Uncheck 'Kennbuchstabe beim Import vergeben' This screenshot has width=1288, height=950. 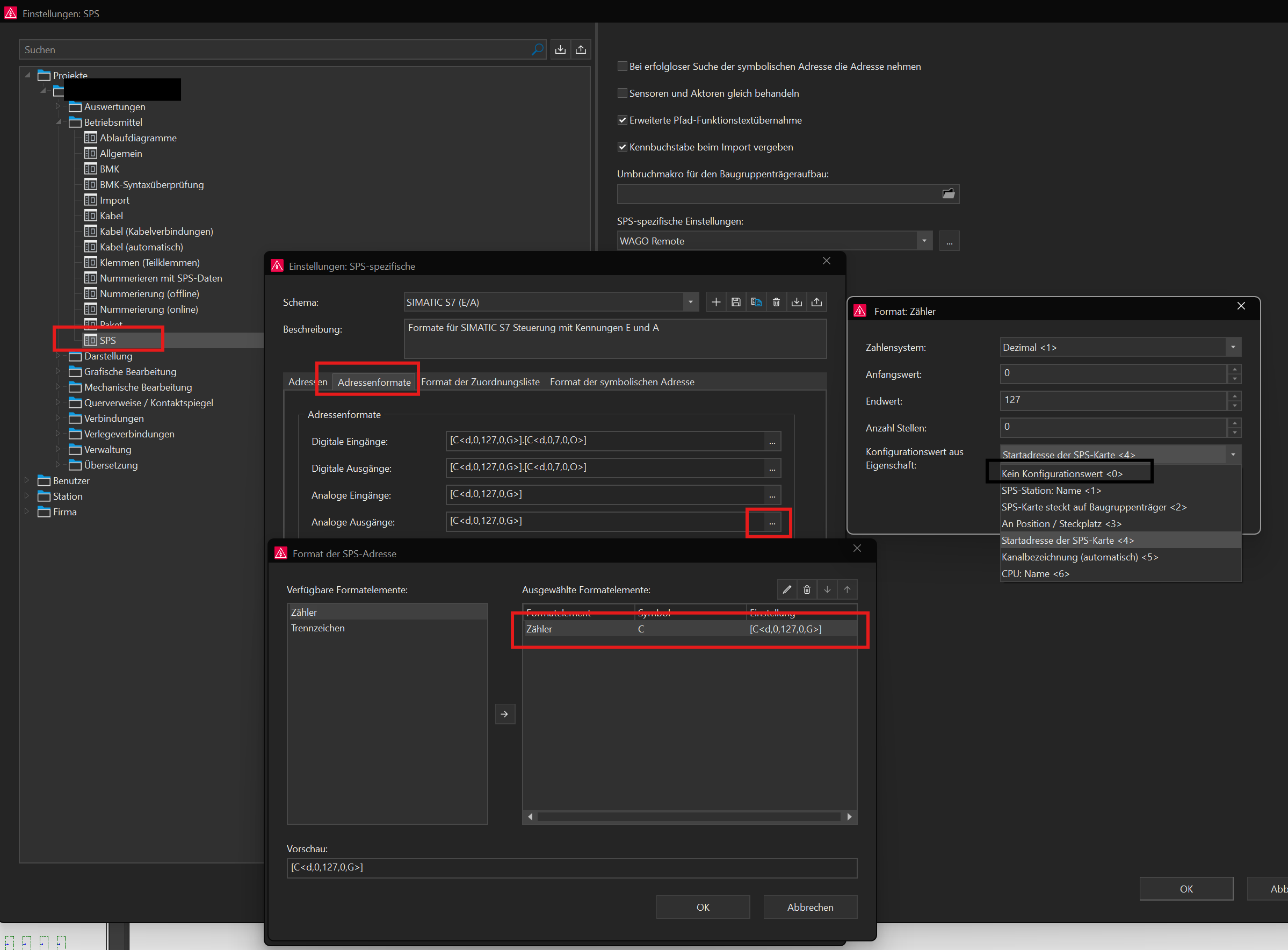(x=622, y=147)
